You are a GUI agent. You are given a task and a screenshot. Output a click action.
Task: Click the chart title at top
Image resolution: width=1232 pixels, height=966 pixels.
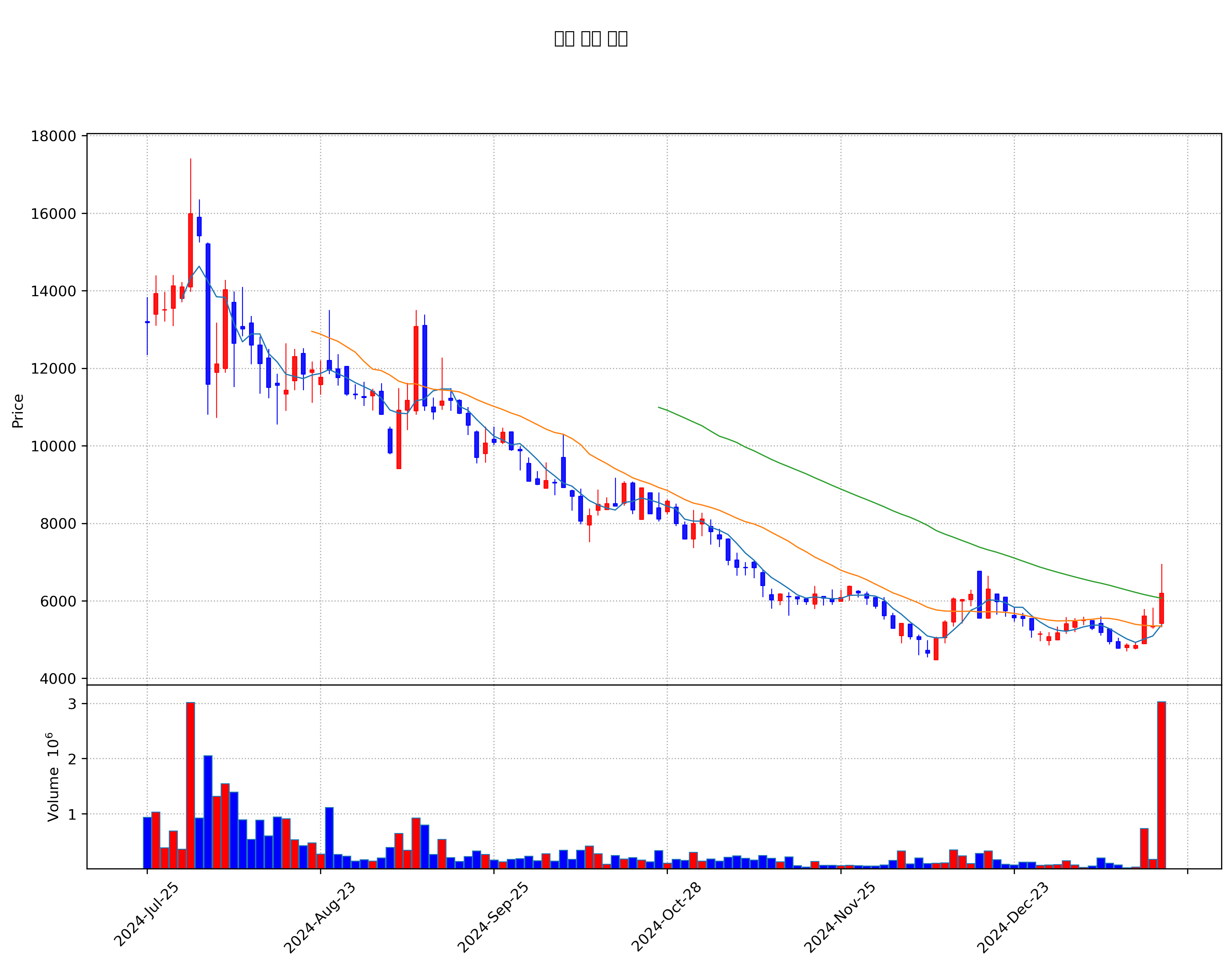[590, 39]
